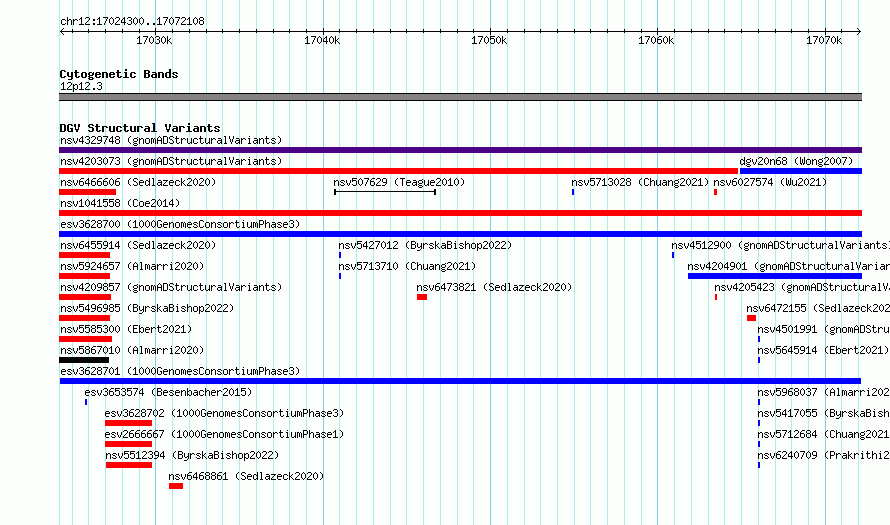Click the 17030k ruler tick label
The width and height of the screenshot is (890, 525).
tap(154, 40)
